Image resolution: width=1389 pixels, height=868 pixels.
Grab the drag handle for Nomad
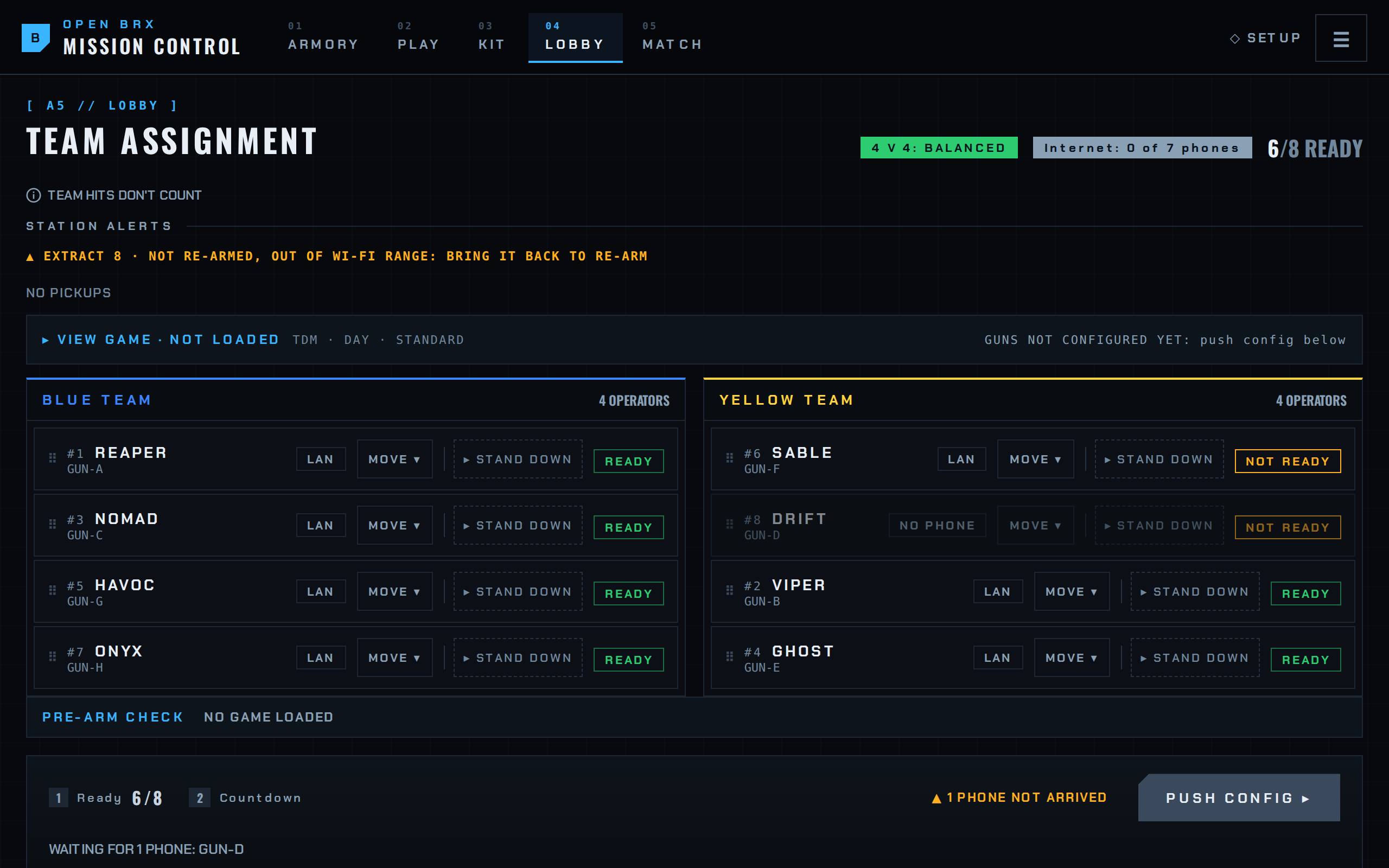tap(52, 524)
